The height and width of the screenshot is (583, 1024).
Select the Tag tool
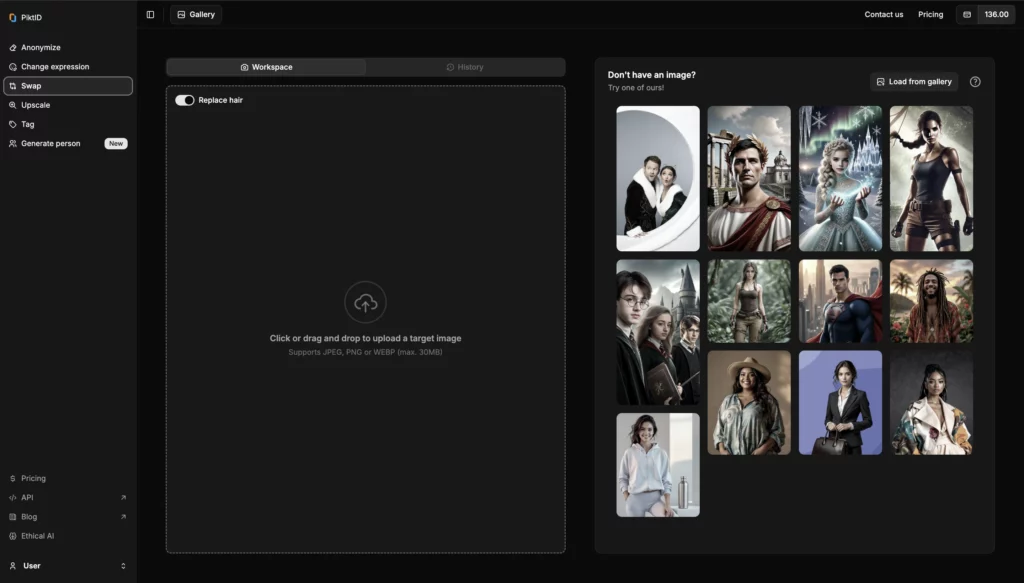[x=28, y=123]
